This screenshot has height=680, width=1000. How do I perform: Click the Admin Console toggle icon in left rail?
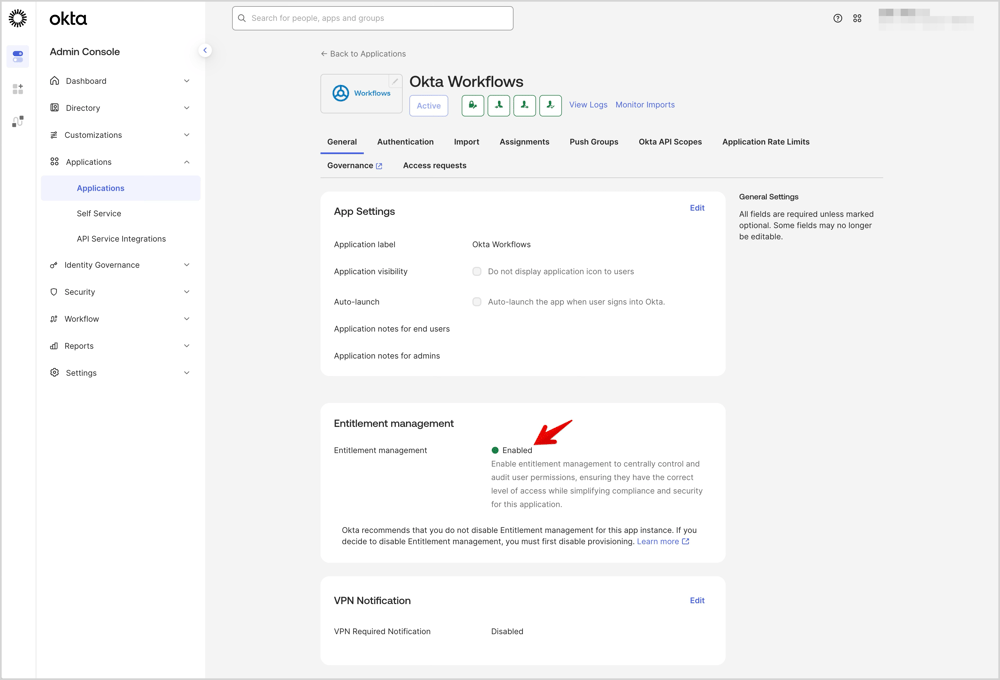(18, 56)
